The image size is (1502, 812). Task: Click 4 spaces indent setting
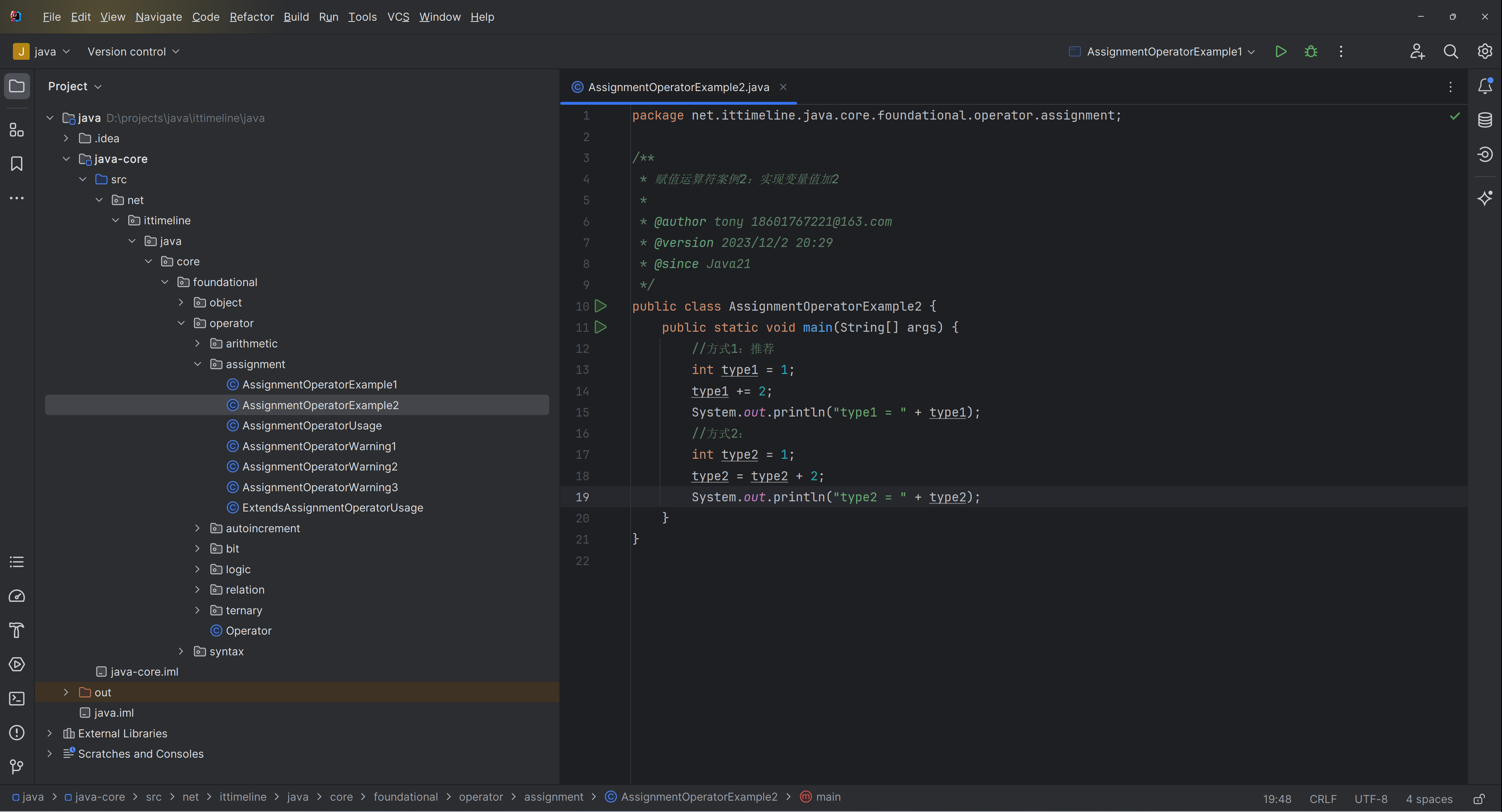(1429, 799)
